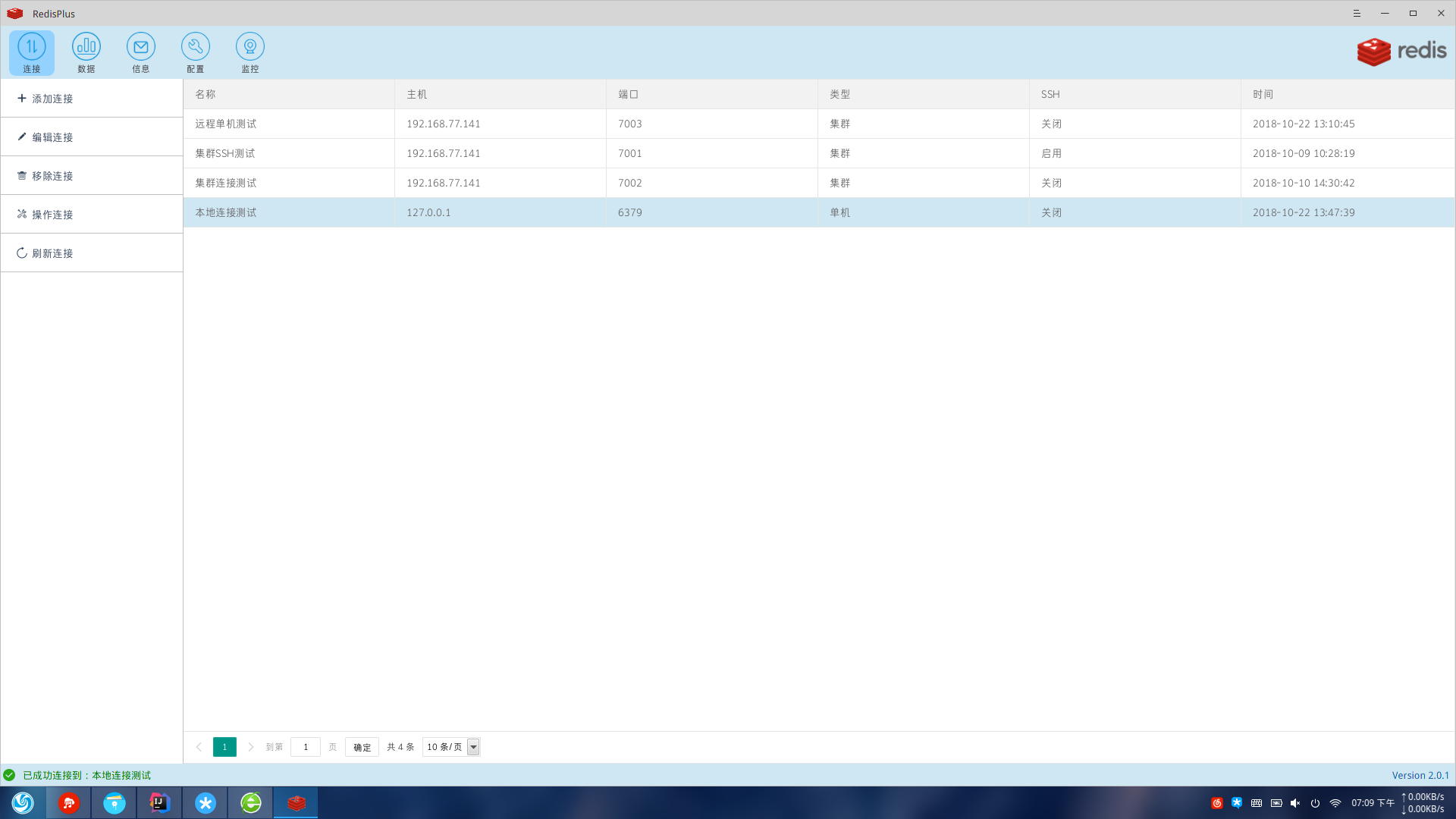Click the 连接 (Connection) tab icon
This screenshot has height=819, width=1456.
coord(32,52)
